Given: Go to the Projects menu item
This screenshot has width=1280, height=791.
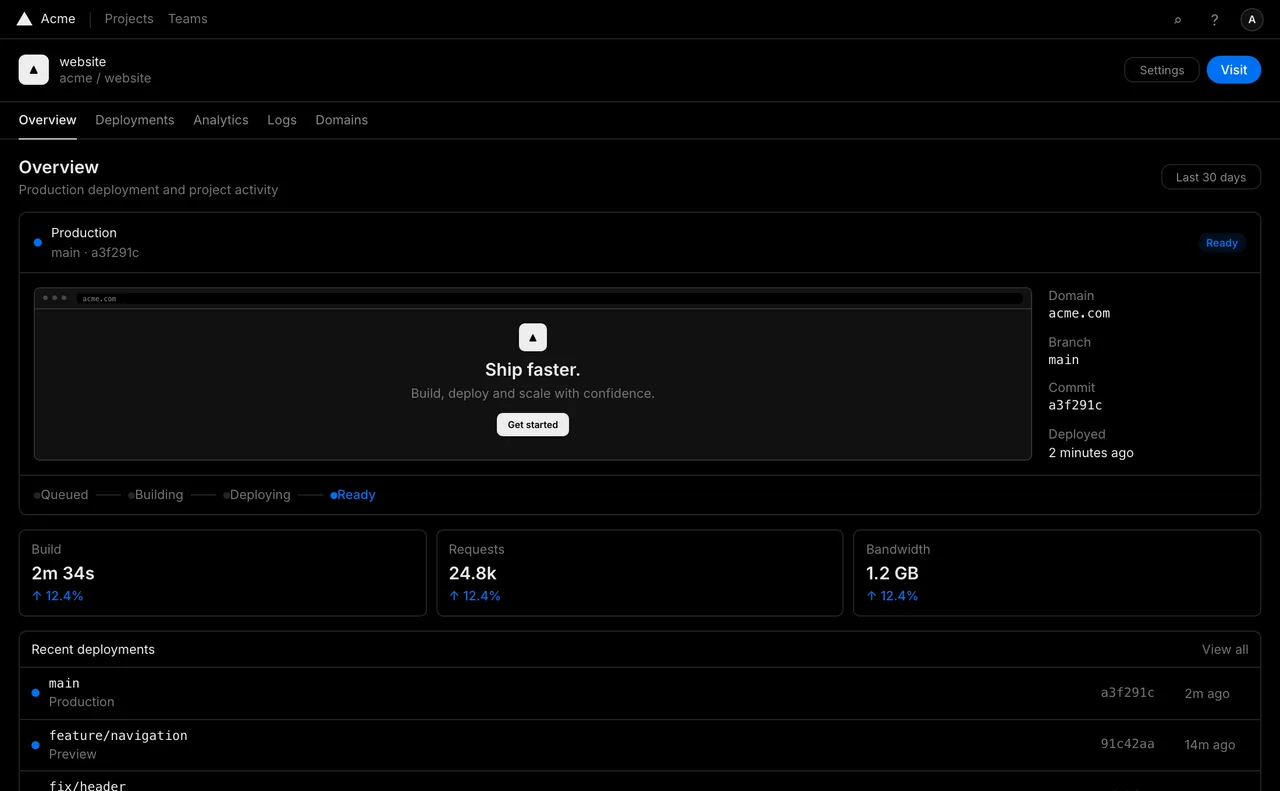Looking at the screenshot, I should coord(129,19).
